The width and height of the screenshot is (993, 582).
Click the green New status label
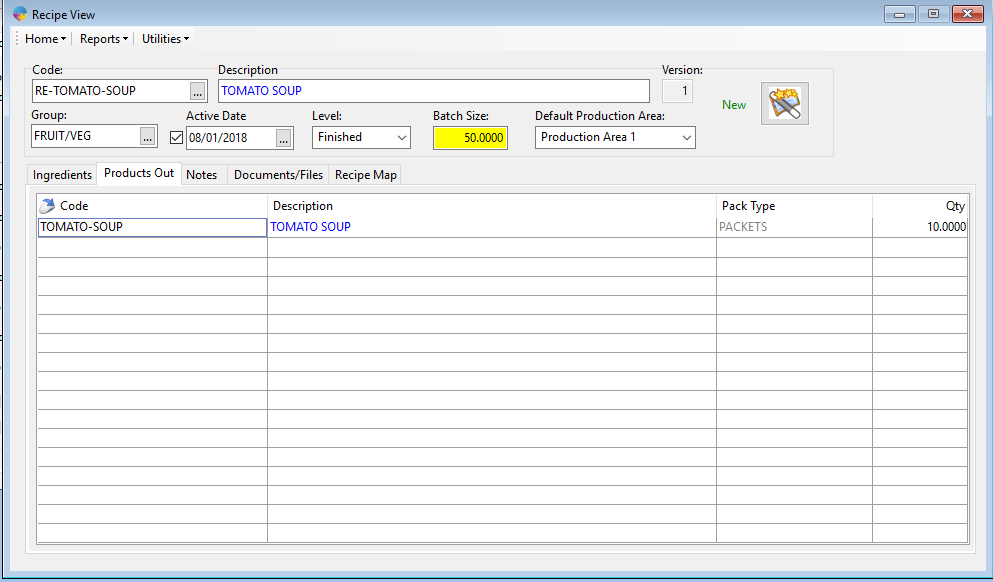tap(734, 105)
